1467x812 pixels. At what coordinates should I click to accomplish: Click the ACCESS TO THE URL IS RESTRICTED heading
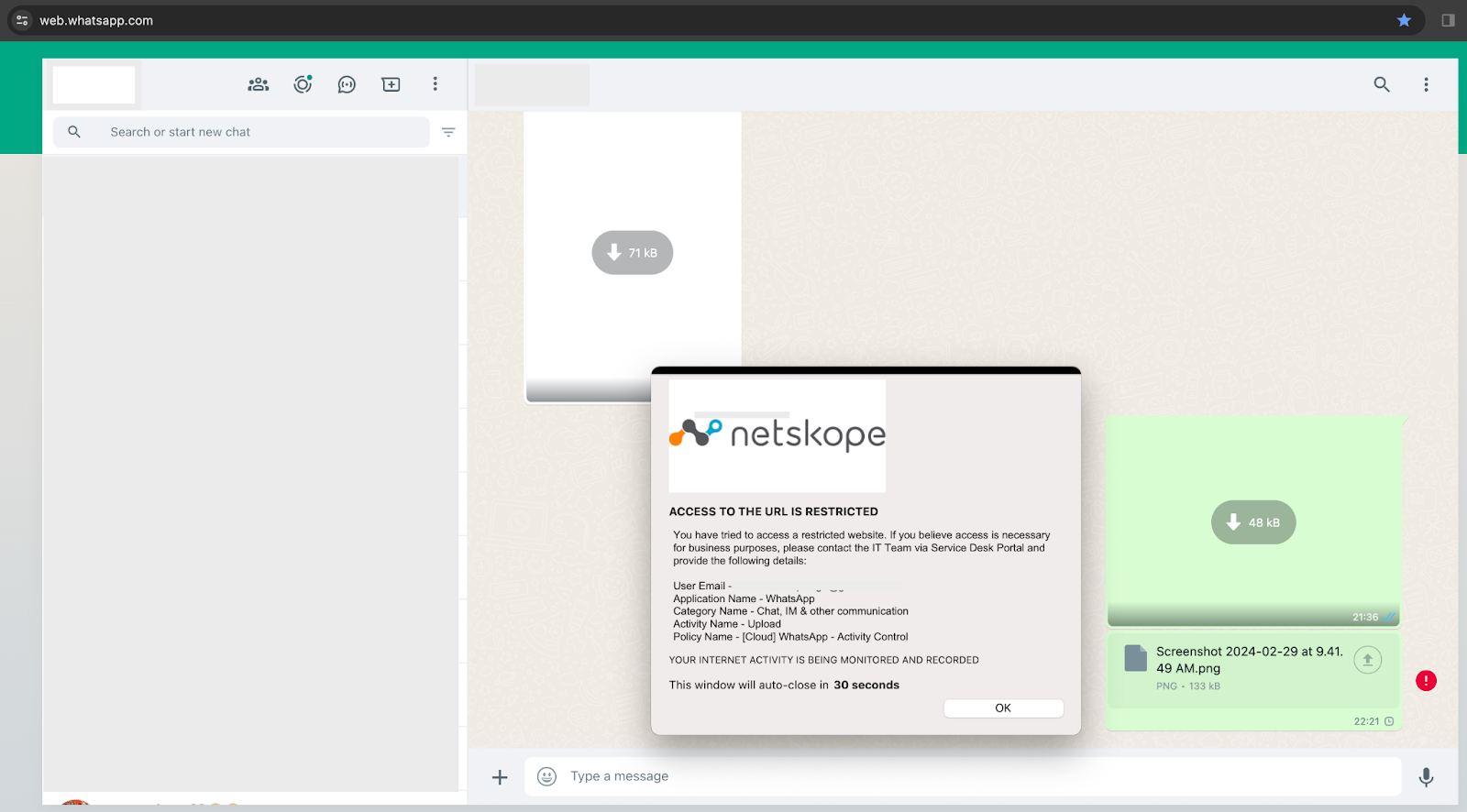click(774, 511)
